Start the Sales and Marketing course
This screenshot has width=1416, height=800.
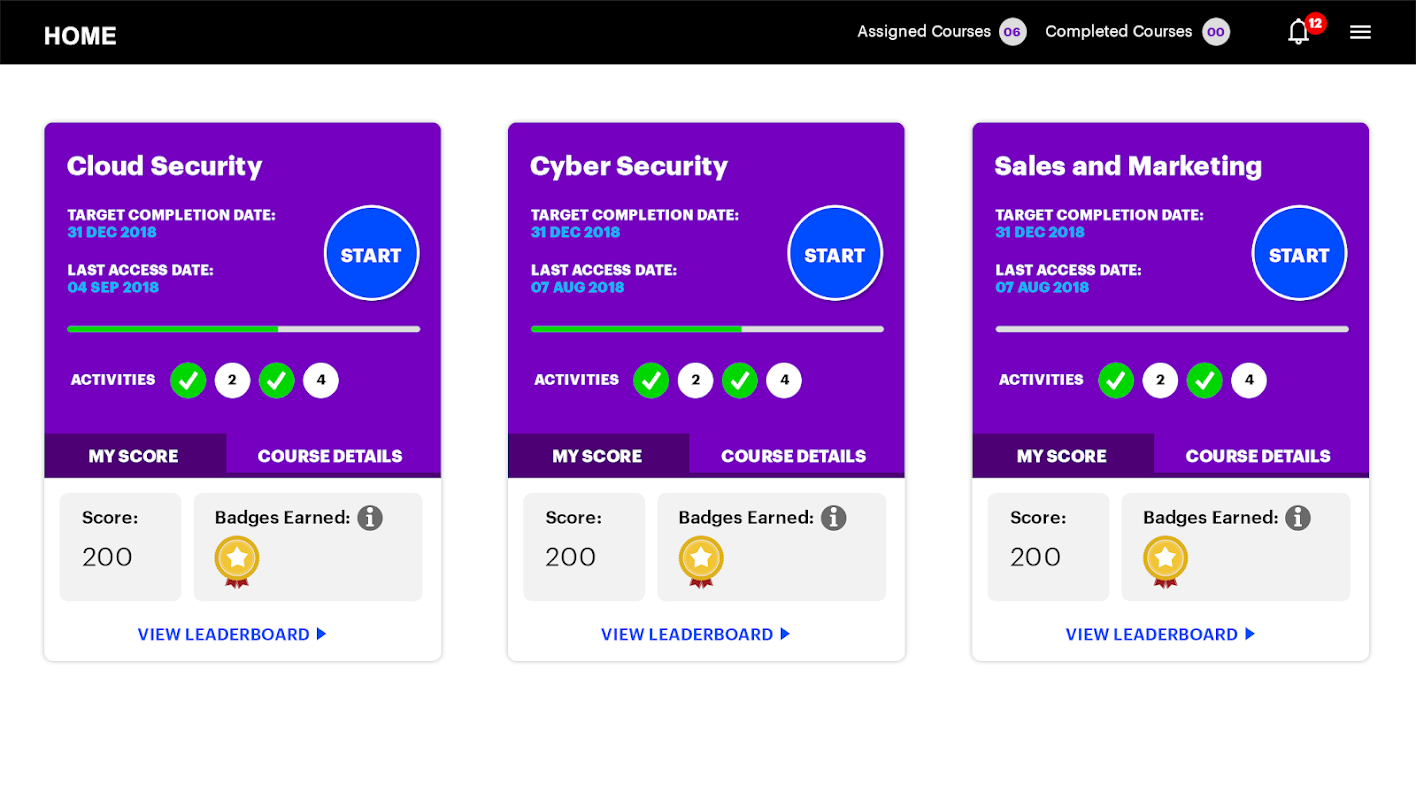tap(1299, 254)
